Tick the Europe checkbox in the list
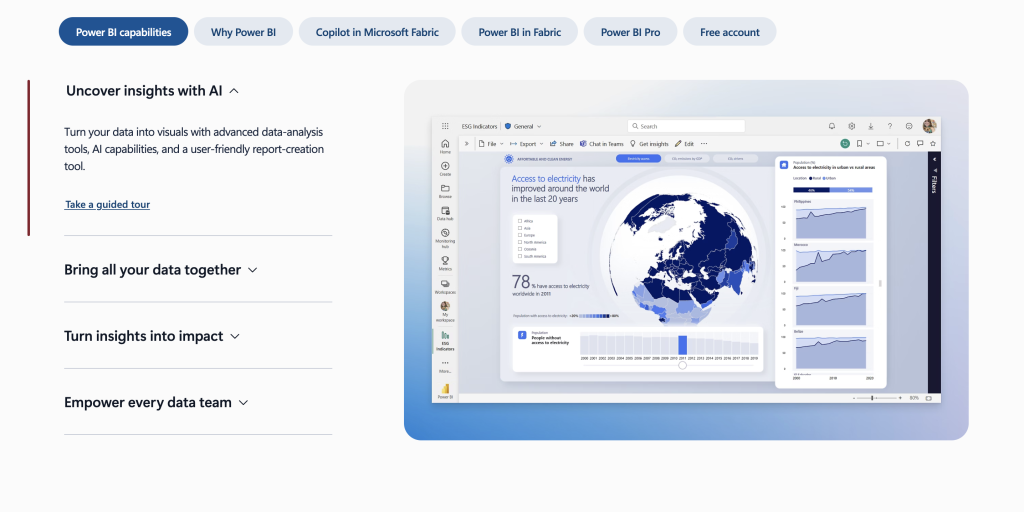The height and width of the screenshot is (512, 1024). [518, 235]
